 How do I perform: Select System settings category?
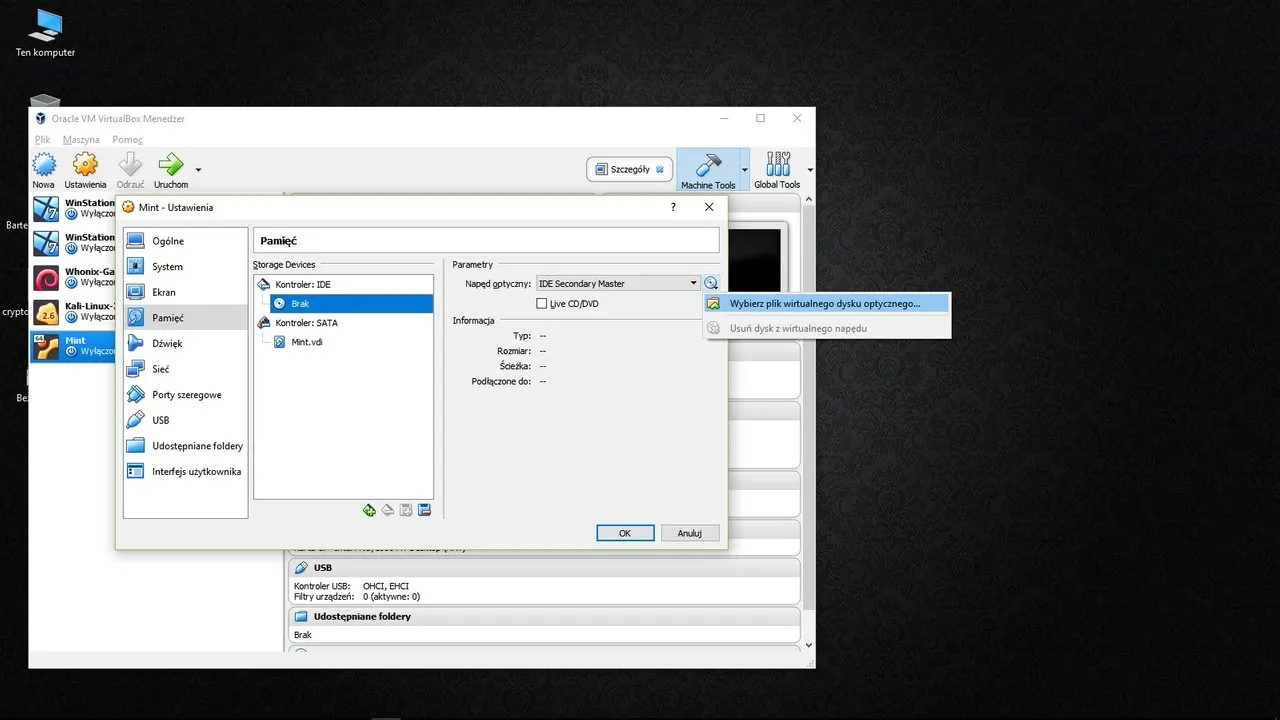click(x=185, y=267)
